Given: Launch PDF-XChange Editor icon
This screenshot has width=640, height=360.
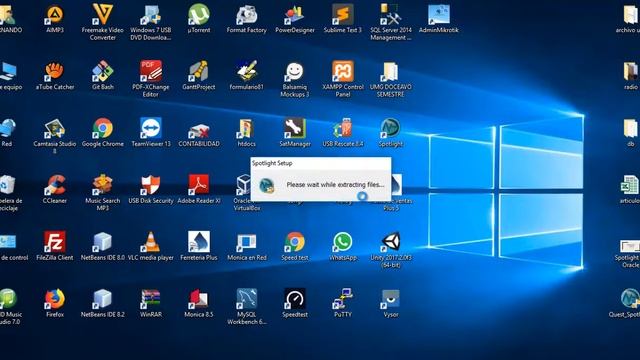Looking at the screenshot, I should click(151, 71).
